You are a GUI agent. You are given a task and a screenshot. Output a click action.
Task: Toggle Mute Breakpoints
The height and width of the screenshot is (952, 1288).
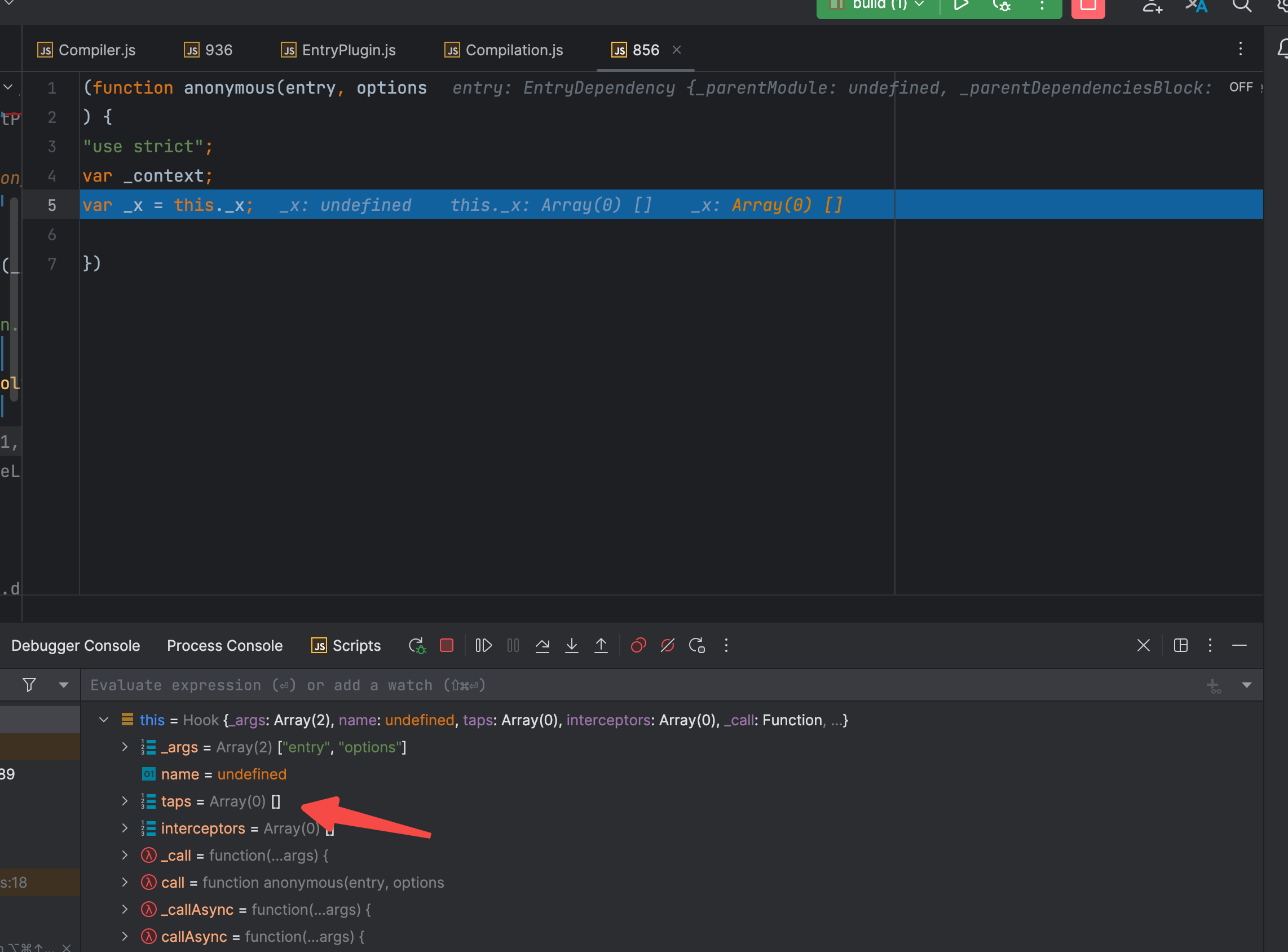coord(668,645)
